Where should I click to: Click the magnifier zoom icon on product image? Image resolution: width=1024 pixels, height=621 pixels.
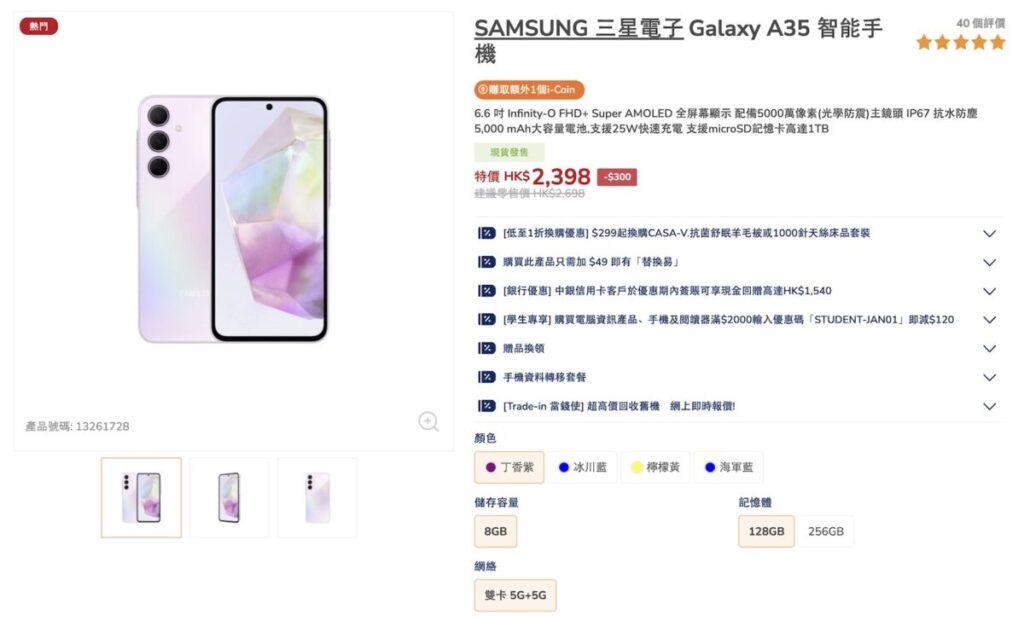point(428,422)
